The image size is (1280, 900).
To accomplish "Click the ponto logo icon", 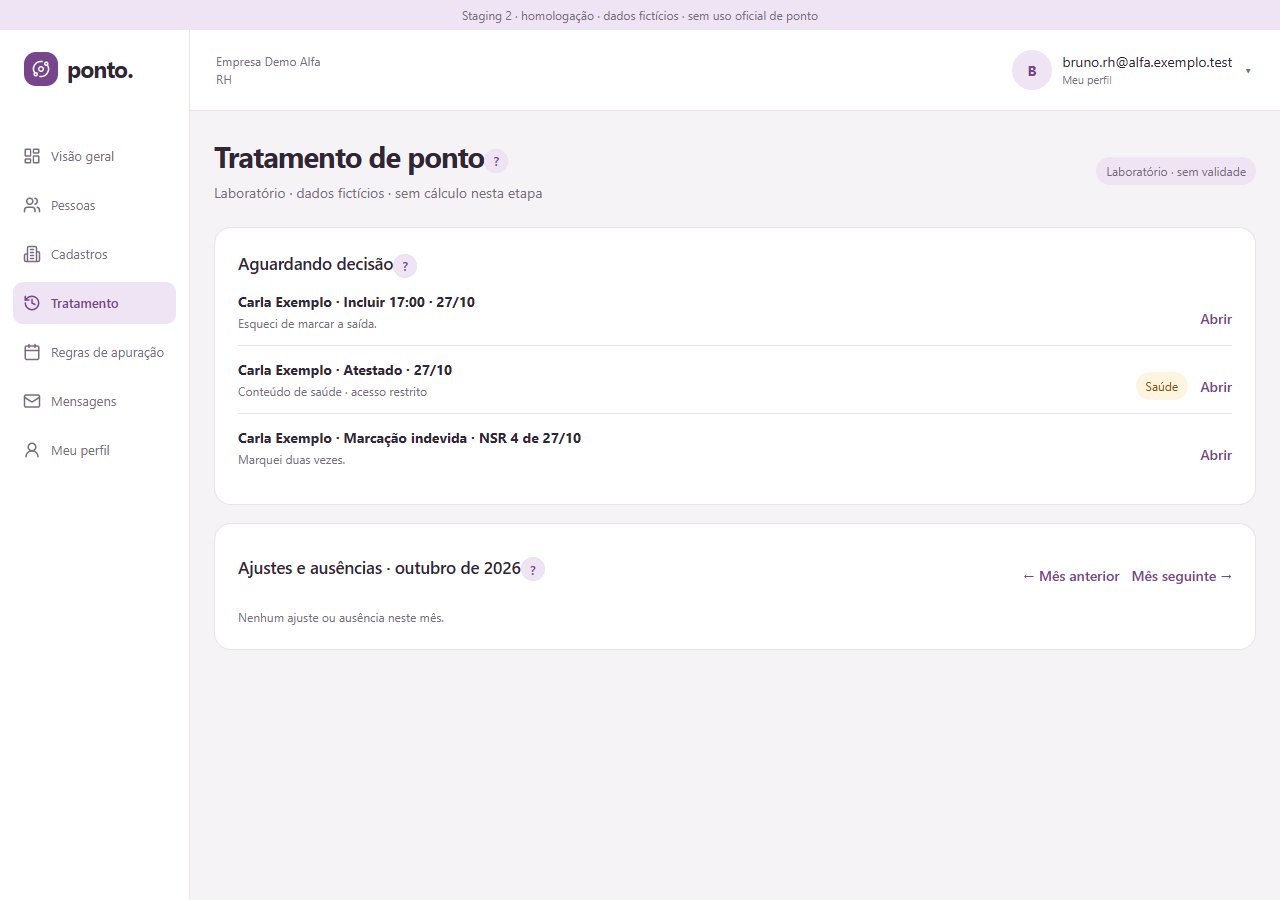I will coord(41,69).
